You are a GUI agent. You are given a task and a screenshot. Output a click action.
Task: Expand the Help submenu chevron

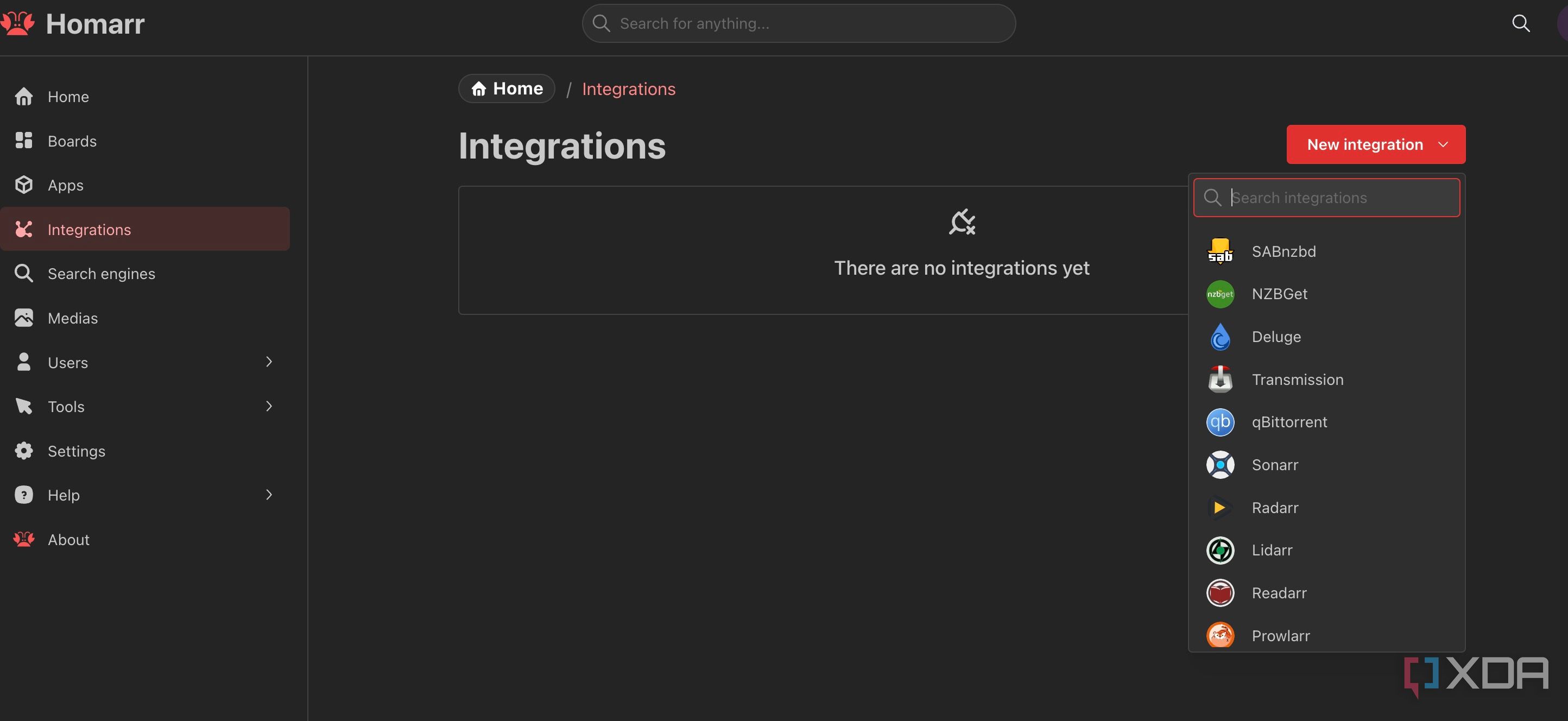pos(269,495)
